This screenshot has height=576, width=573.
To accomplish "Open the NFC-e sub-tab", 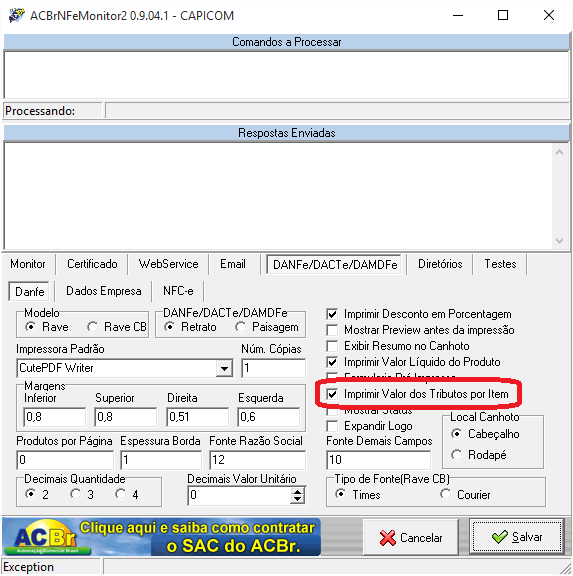I will coord(178,291).
